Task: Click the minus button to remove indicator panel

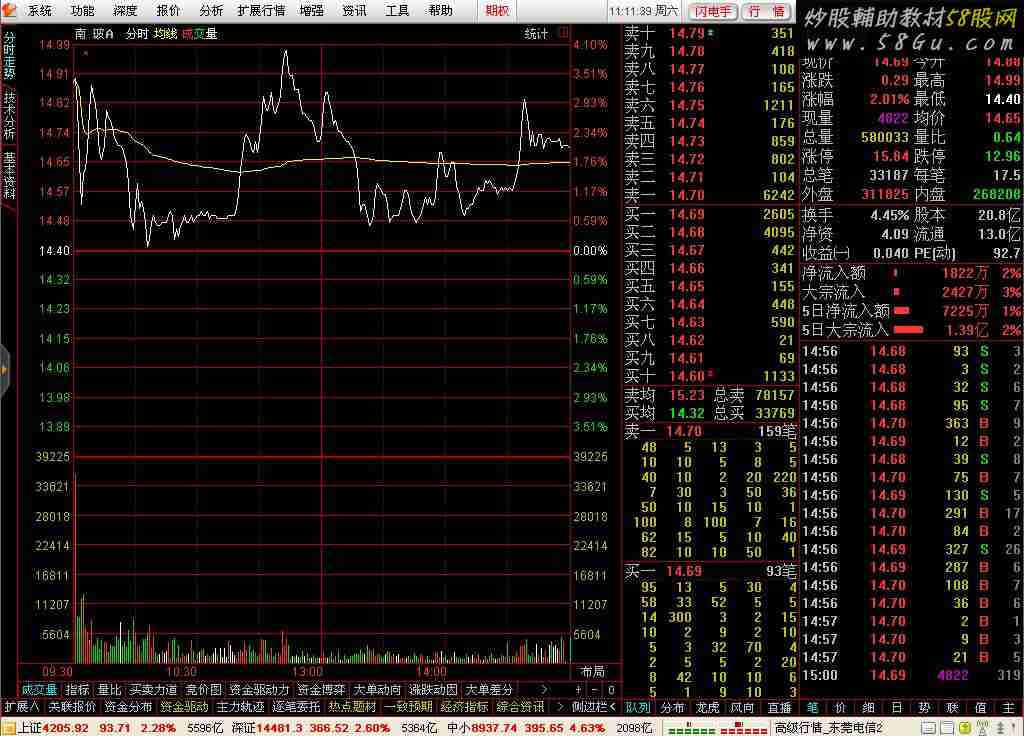Action: tap(594, 690)
